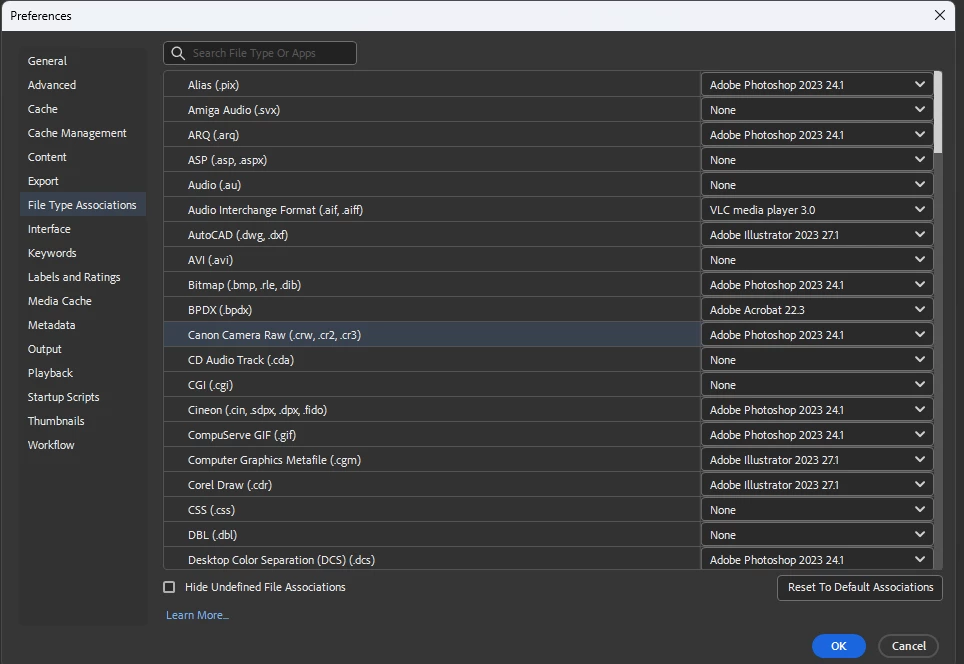Image resolution: width=964 pixels, height=664 pixels.
Task: Cancel the Preferences dialog
Action: [x=908, y=646]
